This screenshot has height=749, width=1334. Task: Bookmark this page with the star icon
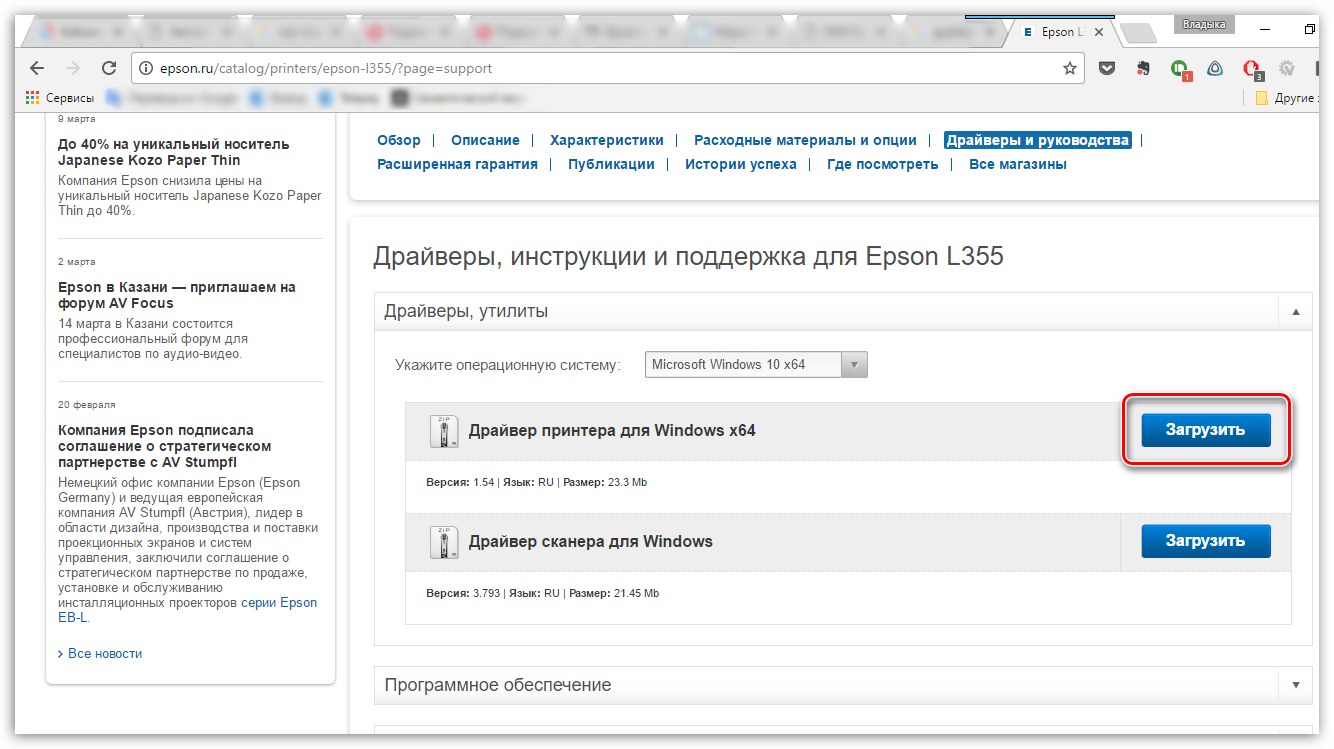coord(1069,69)
